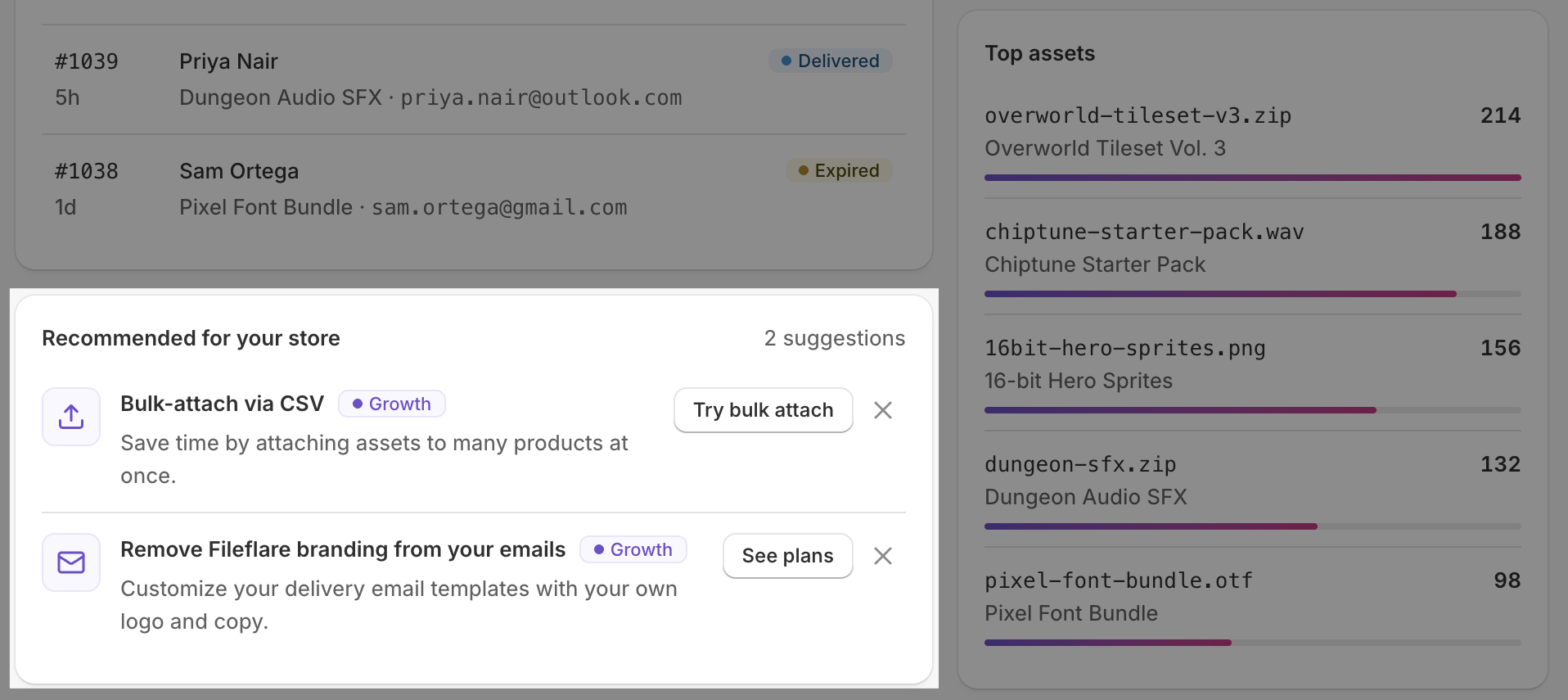Dismiss the Bulk-attach via CSV suggestion
The image size is (1568, 700).
(883, 410)
